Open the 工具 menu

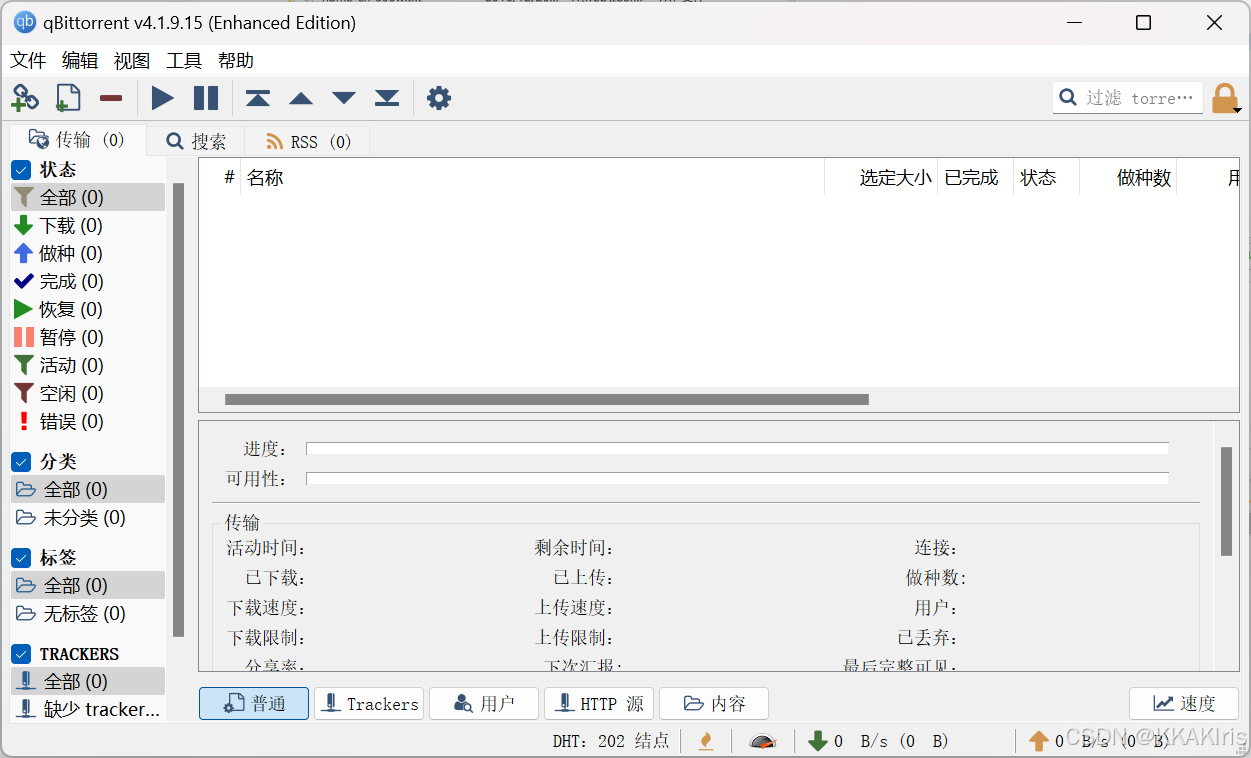click(184, 61)
